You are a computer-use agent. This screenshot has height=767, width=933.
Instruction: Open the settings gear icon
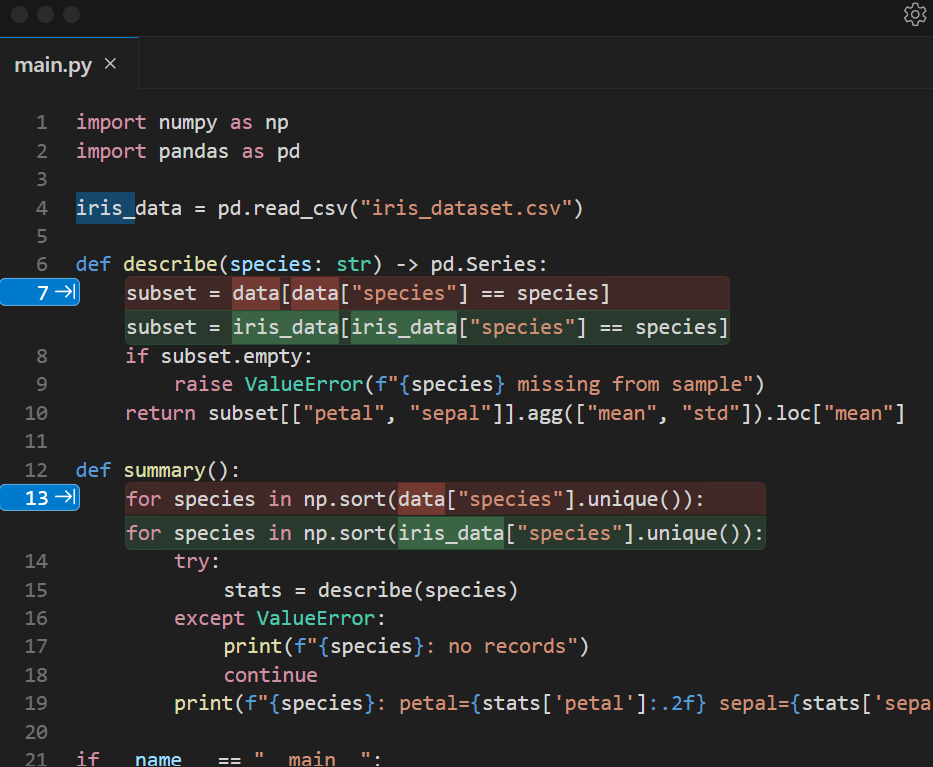pos(914,14)
